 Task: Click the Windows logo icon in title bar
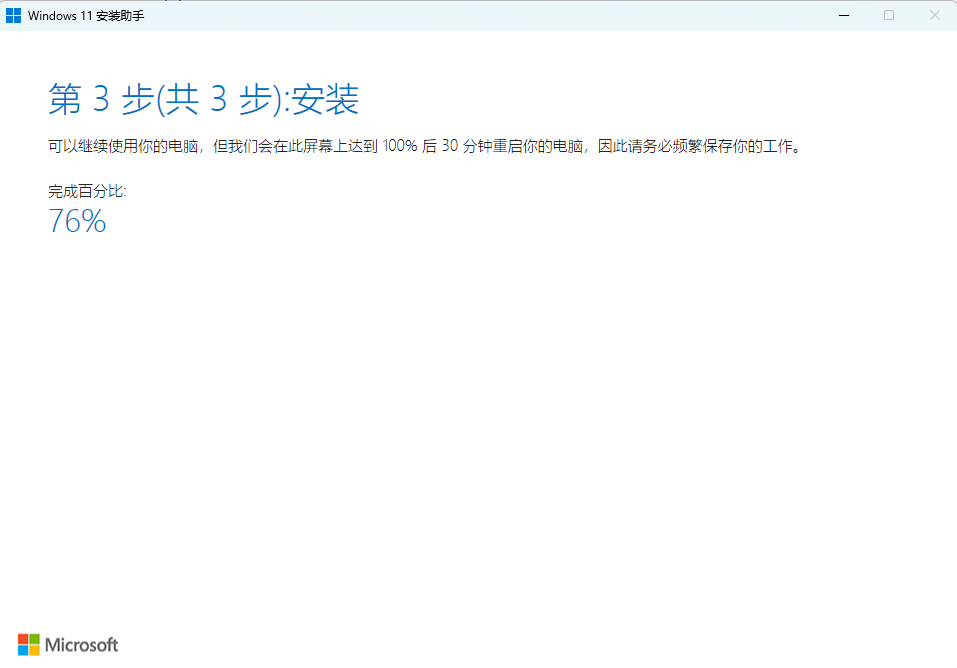pos(13,16)
